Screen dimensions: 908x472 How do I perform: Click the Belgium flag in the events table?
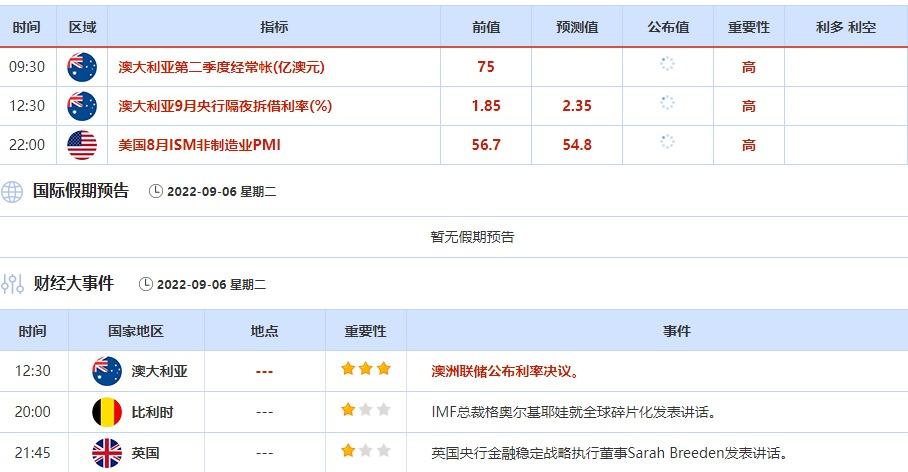107,411
